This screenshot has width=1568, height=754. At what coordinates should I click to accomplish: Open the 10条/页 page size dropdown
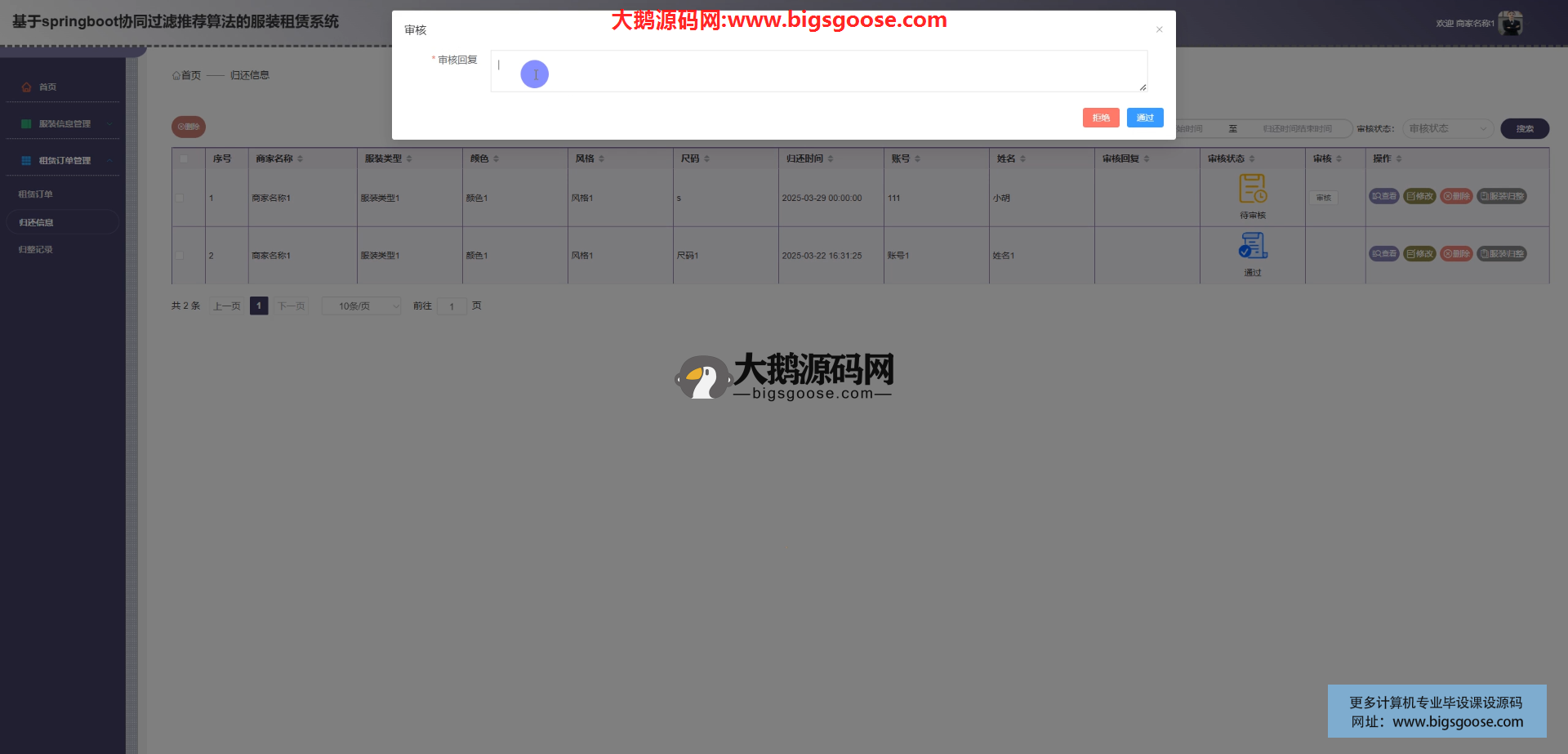click(361, 306)
